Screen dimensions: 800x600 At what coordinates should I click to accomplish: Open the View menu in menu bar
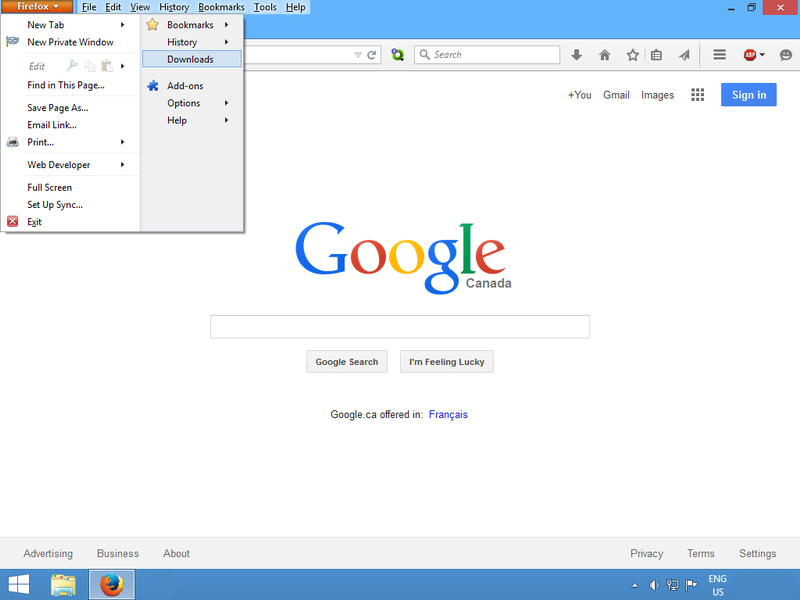click(x=140, y=7)
